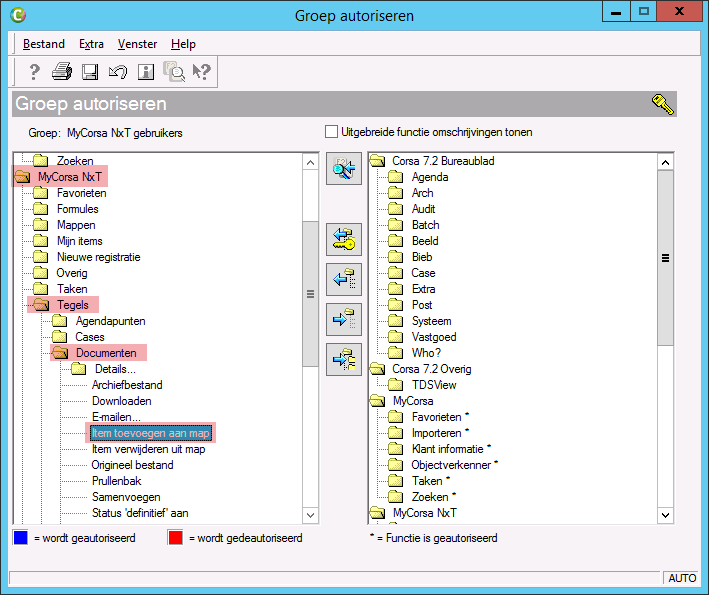Open the Bestand menu
This screenshot has width=709, height=595.
coord(44,44)
